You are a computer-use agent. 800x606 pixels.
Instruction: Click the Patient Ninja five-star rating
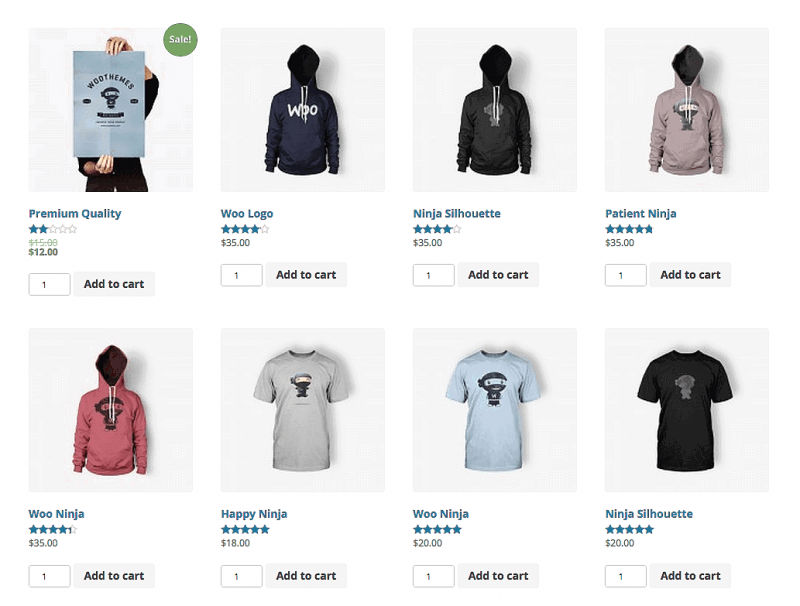629,229
